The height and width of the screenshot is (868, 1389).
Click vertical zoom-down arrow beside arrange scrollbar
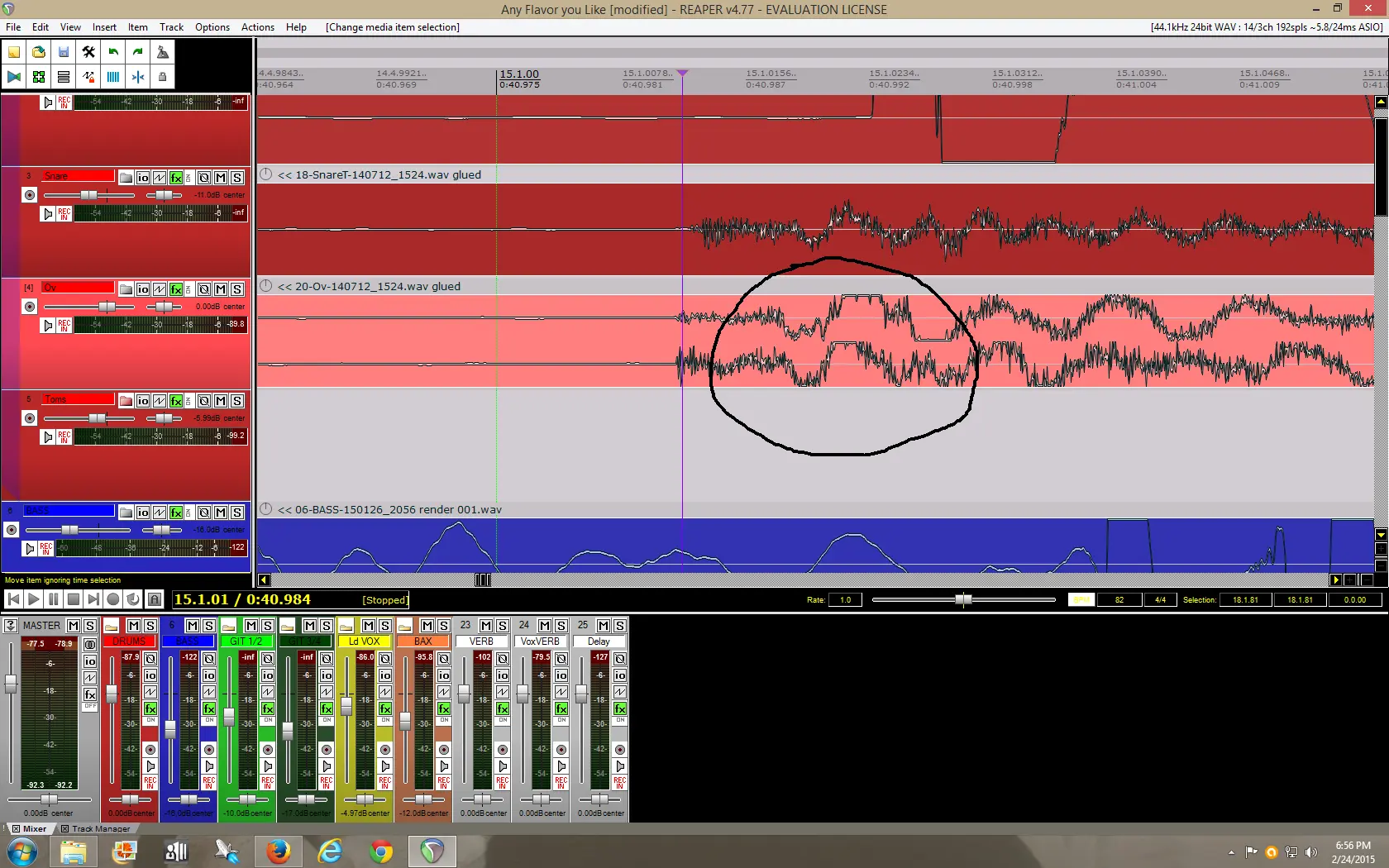1381,535
